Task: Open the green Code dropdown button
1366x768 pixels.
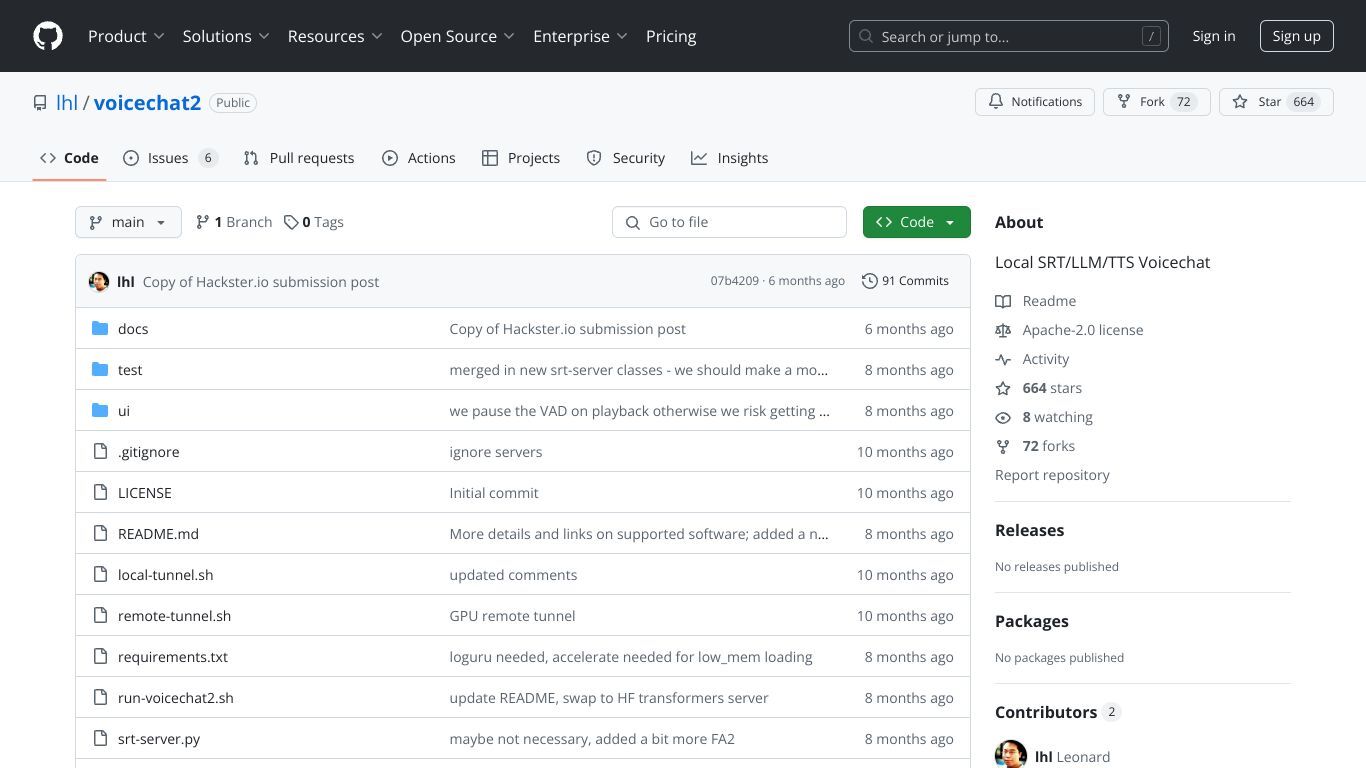Action: 917,222
